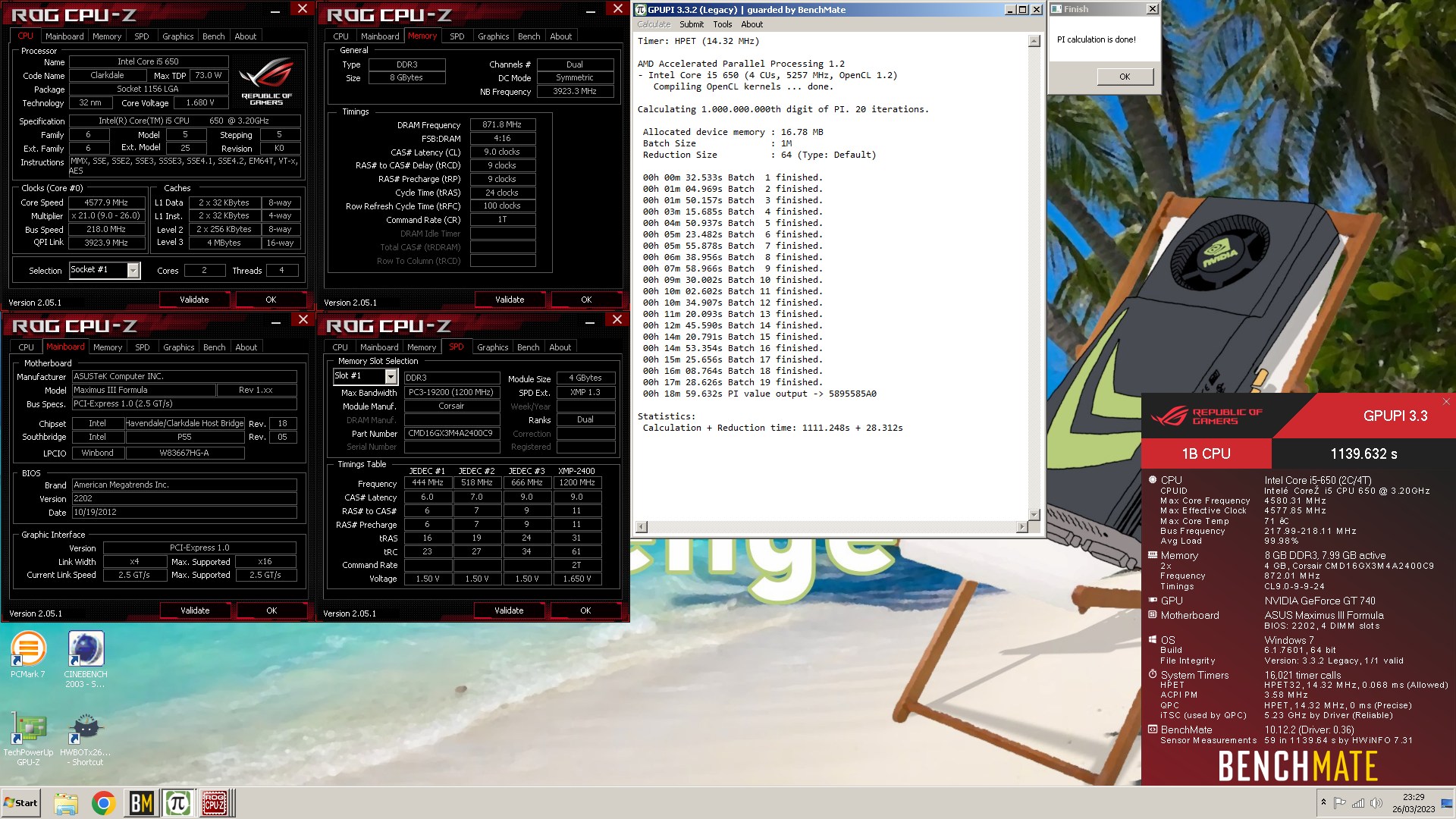The image size is (1456, 819).
Task: Switch to GPUPI taskbar icon
Action: 177,803
